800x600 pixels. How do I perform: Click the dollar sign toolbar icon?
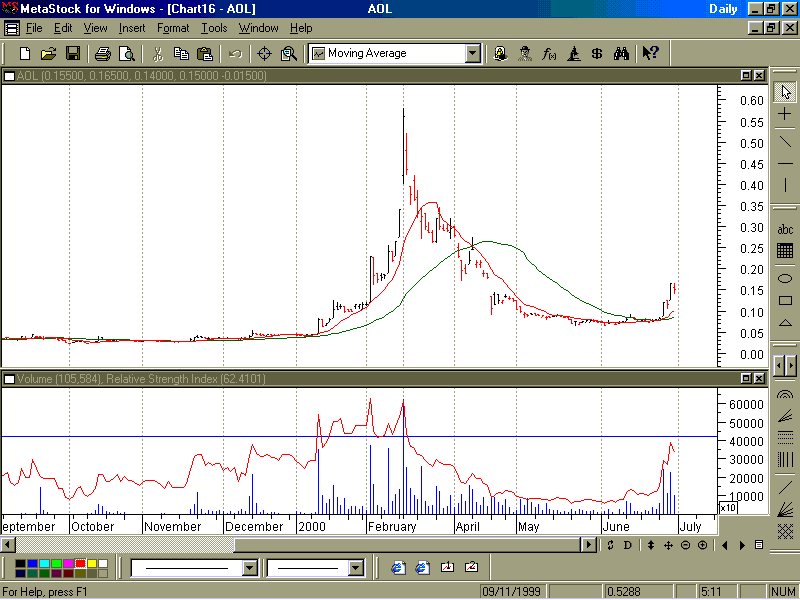pyautogui.click(x=597, y=54)
